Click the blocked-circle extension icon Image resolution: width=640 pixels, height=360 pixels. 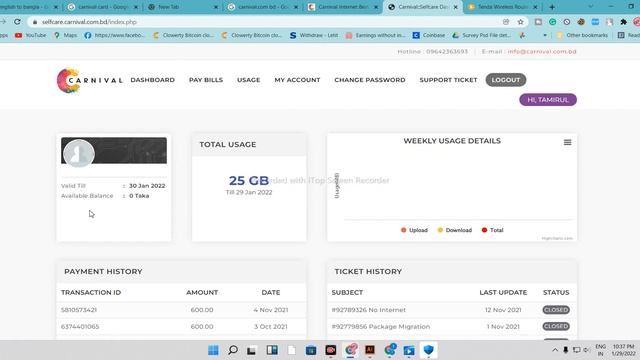(567, 22)
